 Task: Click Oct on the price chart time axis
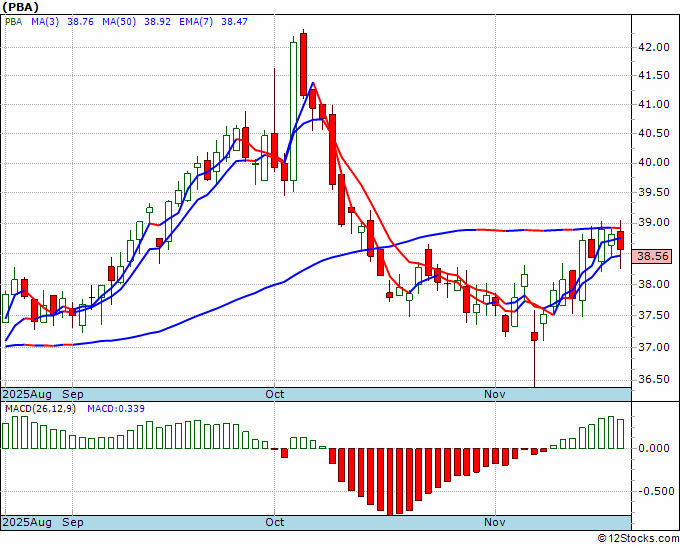[275, 394]
